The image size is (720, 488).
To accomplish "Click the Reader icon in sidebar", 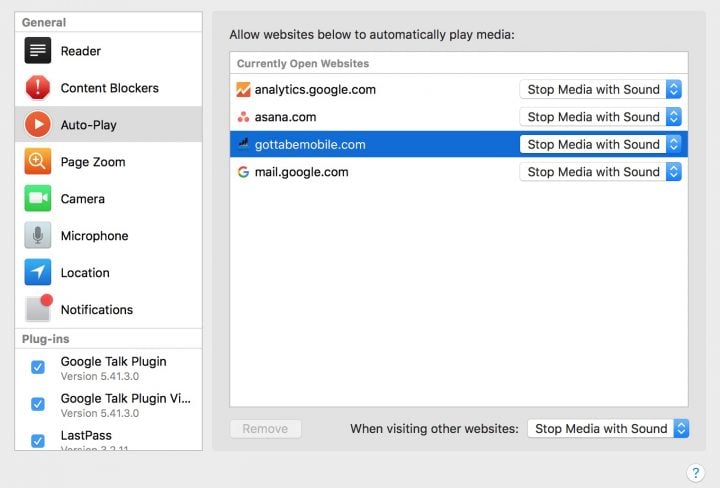I will (38, 50).
